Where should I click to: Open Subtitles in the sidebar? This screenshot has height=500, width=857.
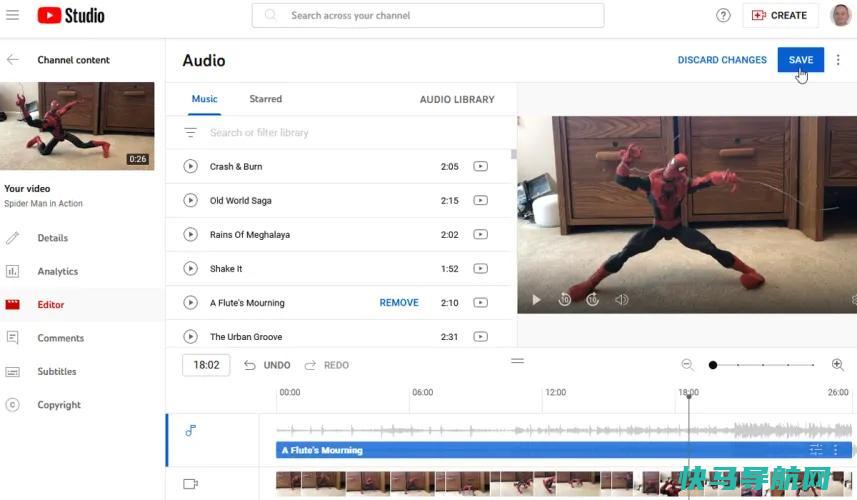pos(57,372)
